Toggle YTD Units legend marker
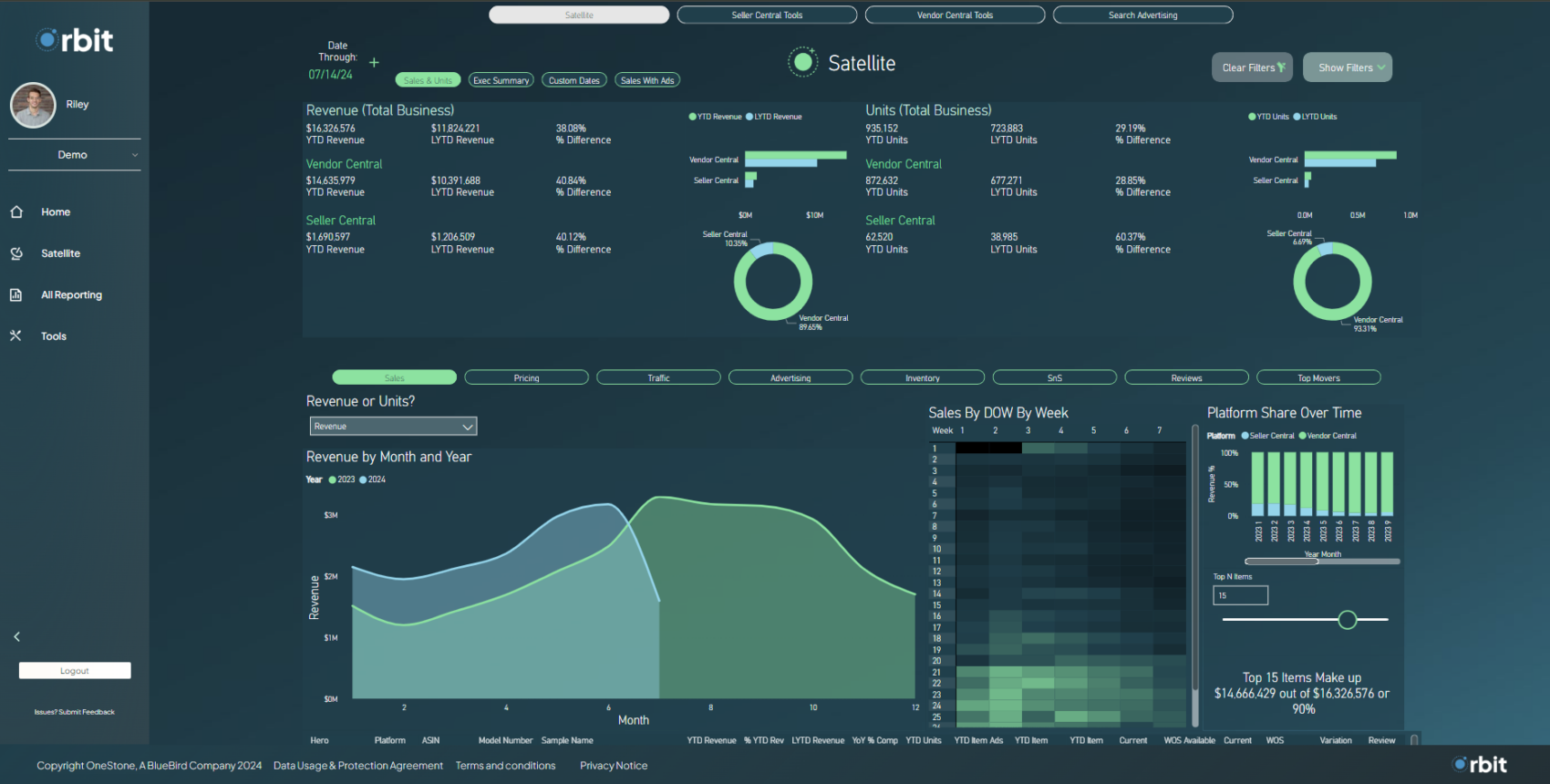Viewport: 1550px width, 784px height. tap(1268, 117)
